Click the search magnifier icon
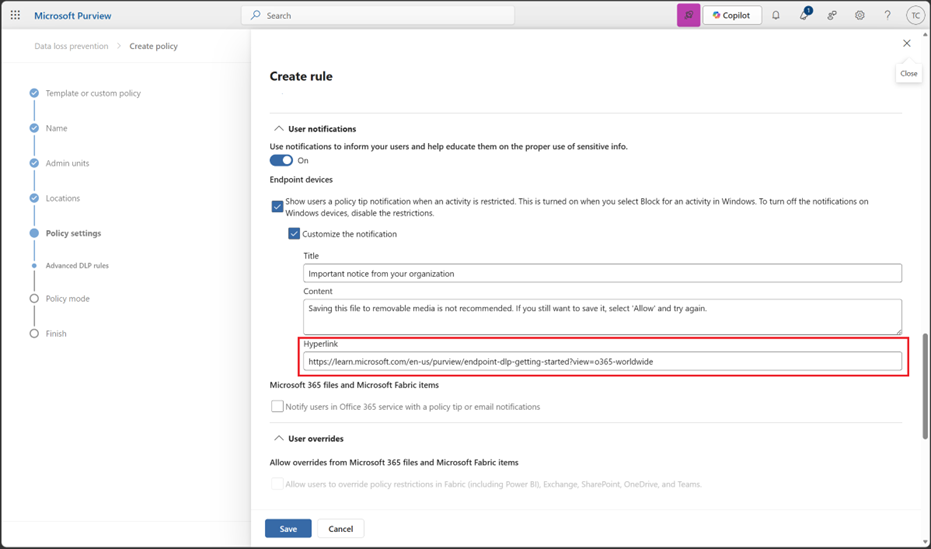This screenshot has width=931, height=549. point(255,15)
